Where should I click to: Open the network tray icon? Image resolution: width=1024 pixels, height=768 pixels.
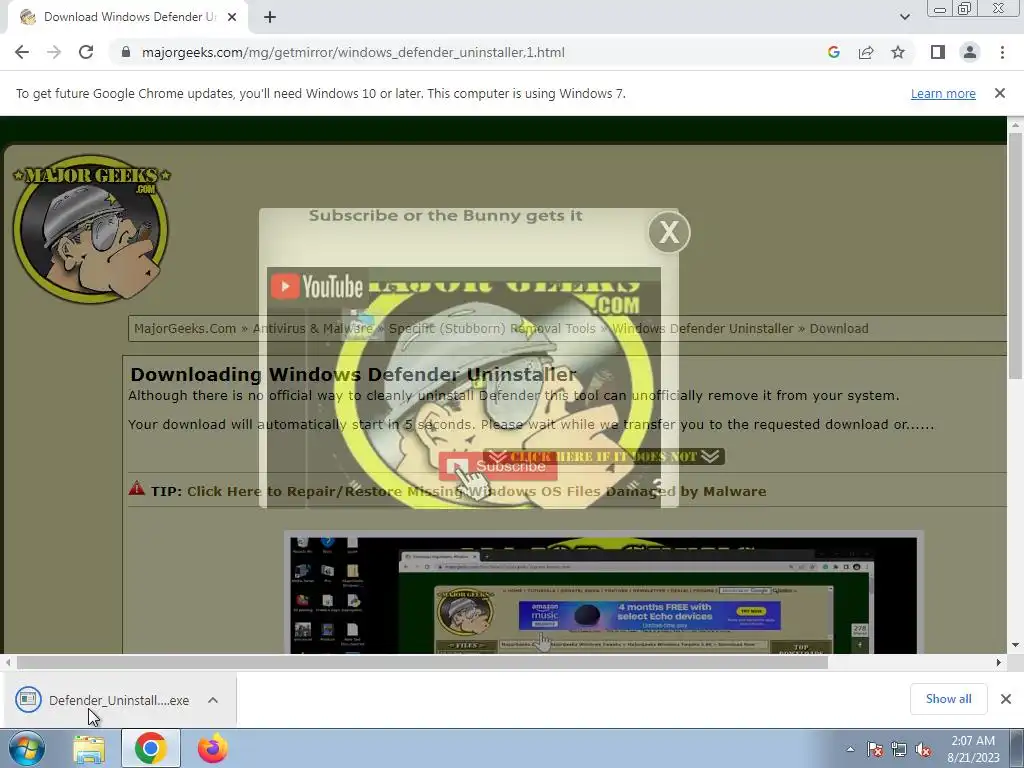click(x=899, y=749)
